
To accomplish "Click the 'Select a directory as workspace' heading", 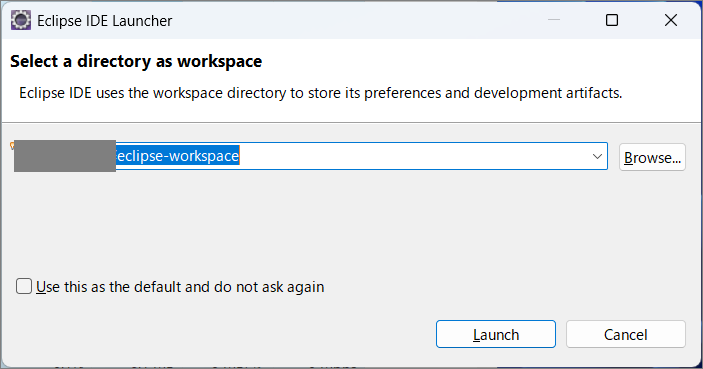I will [136, 61].
